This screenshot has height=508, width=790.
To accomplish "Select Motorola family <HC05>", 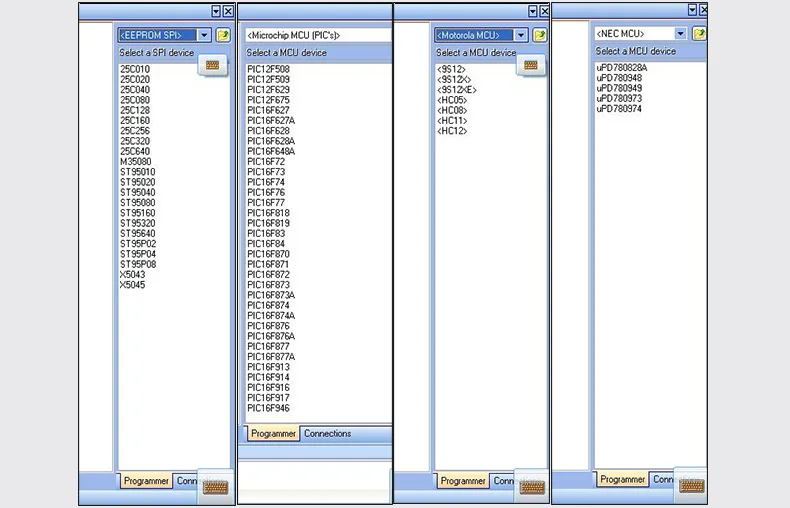I will pyautogui.click(x=452, y=100).
